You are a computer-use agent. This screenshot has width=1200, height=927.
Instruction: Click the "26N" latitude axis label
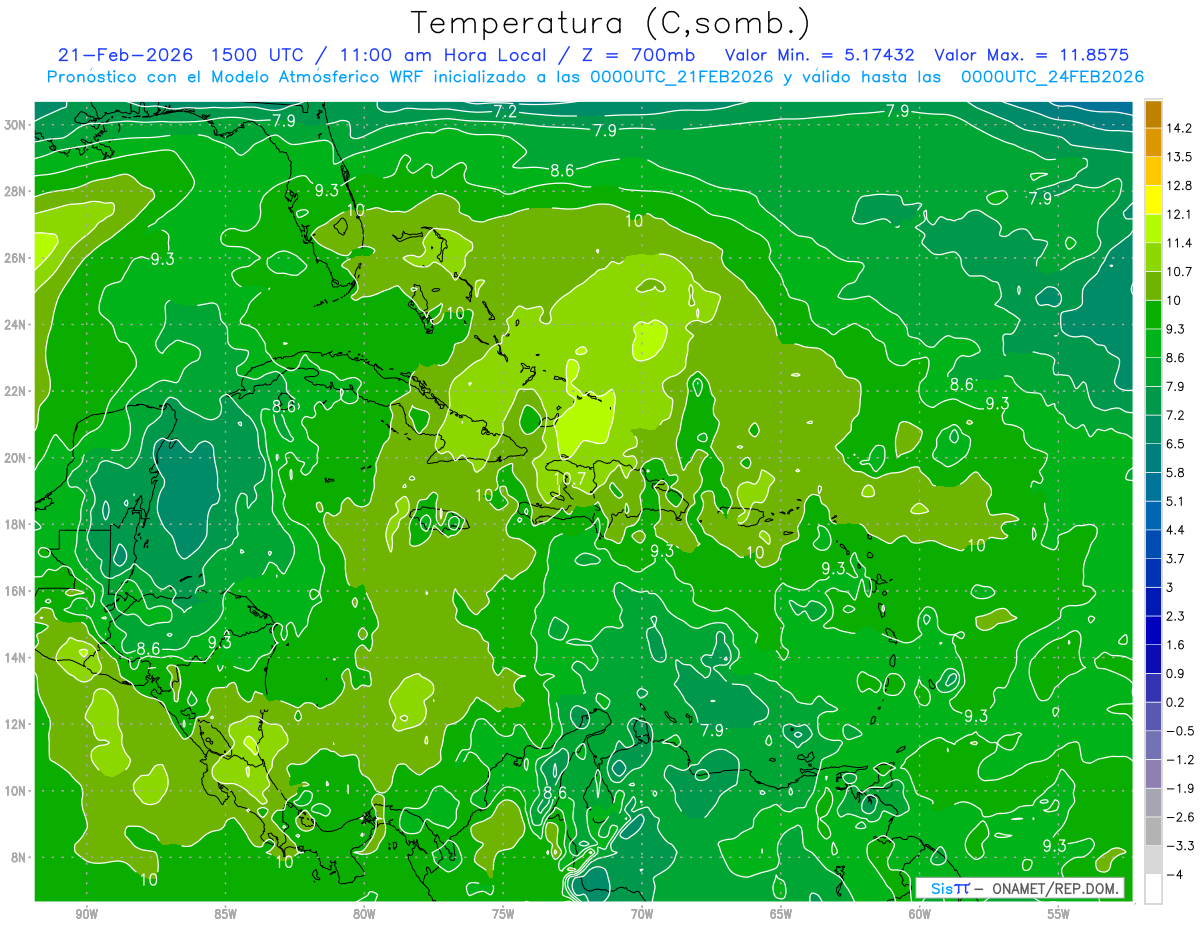point(16,258)
